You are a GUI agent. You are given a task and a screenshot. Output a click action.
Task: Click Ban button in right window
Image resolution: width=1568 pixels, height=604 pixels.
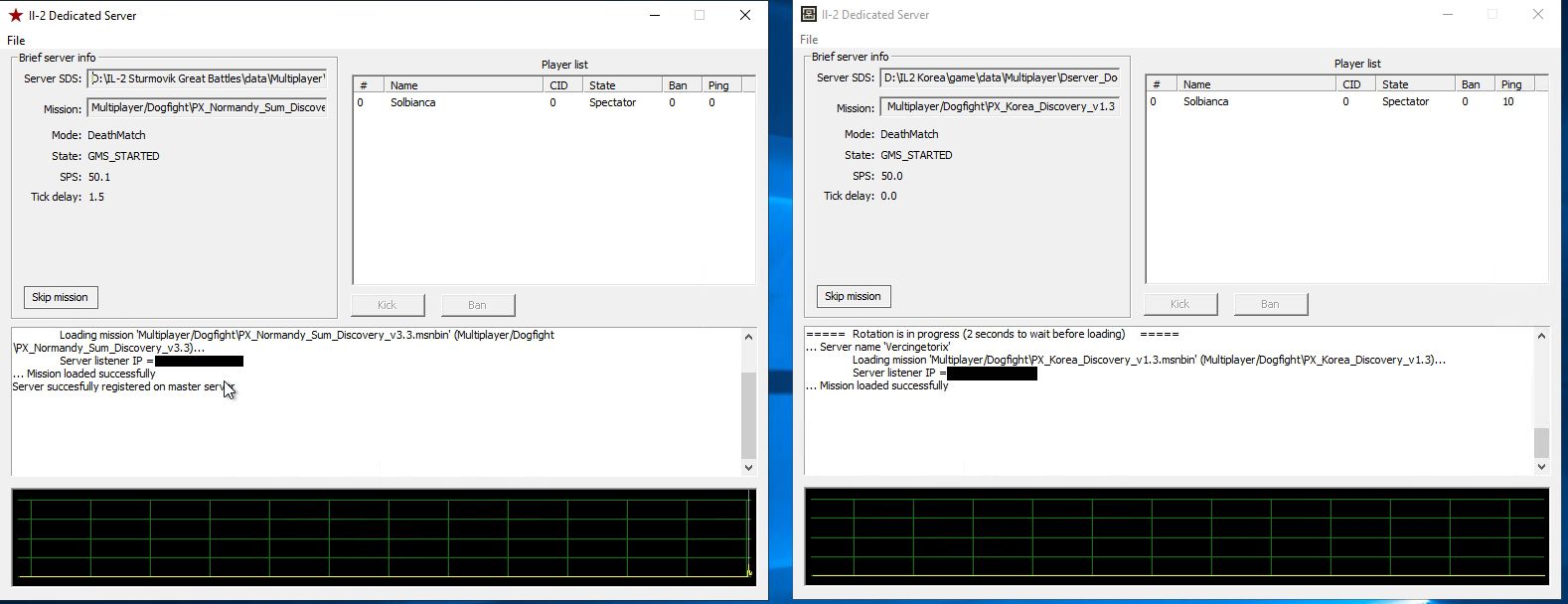1270,304
